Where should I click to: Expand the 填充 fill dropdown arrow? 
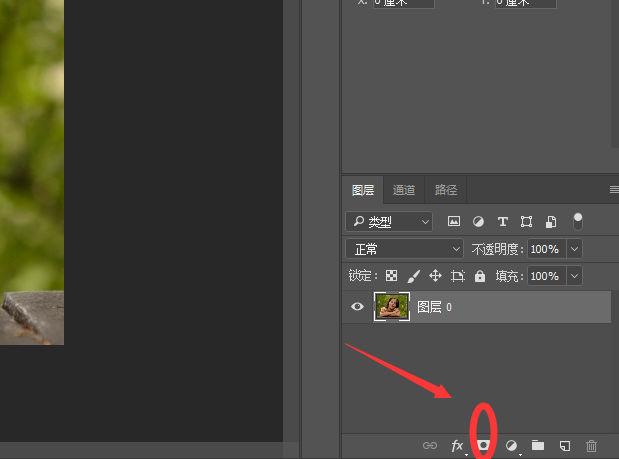pyautogui.click(x=575, y=276)
